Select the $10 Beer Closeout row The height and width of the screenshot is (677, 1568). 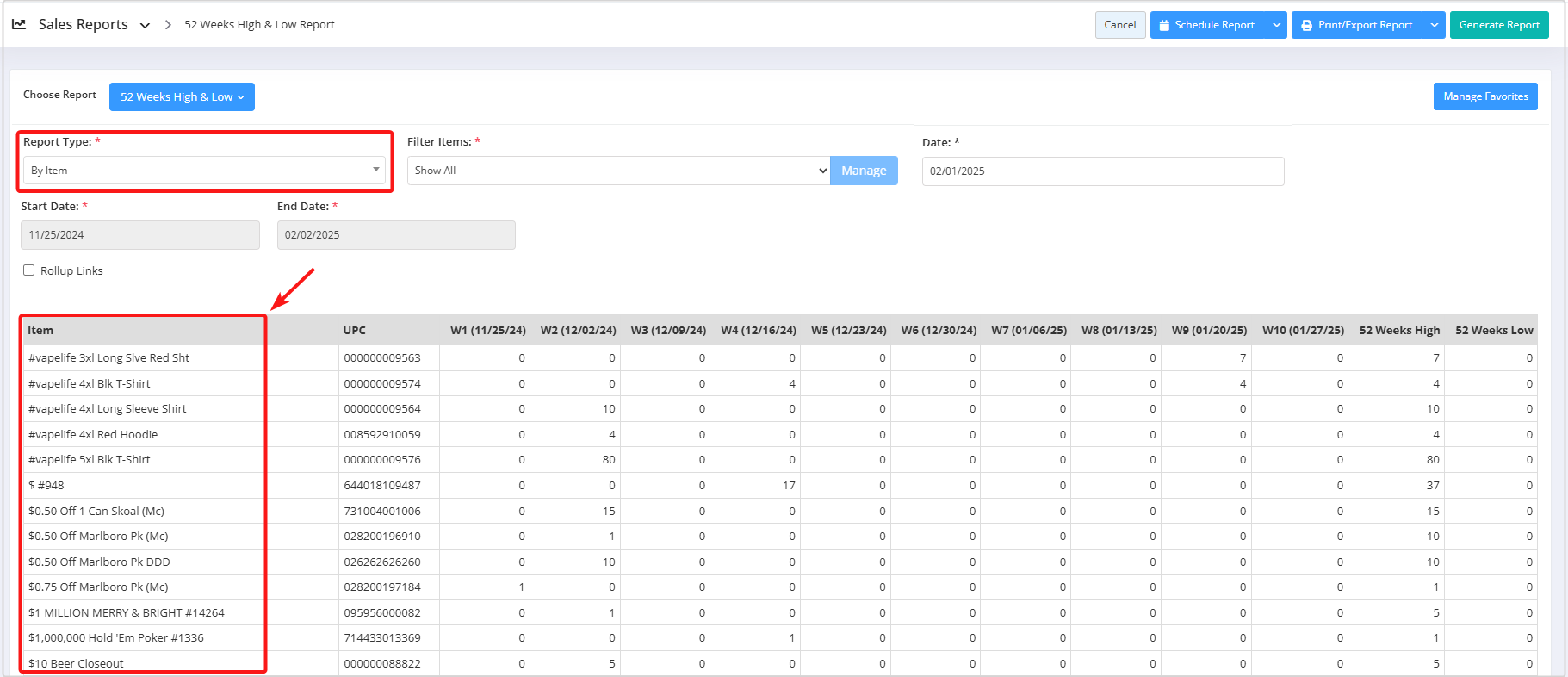tap(76, 663)
